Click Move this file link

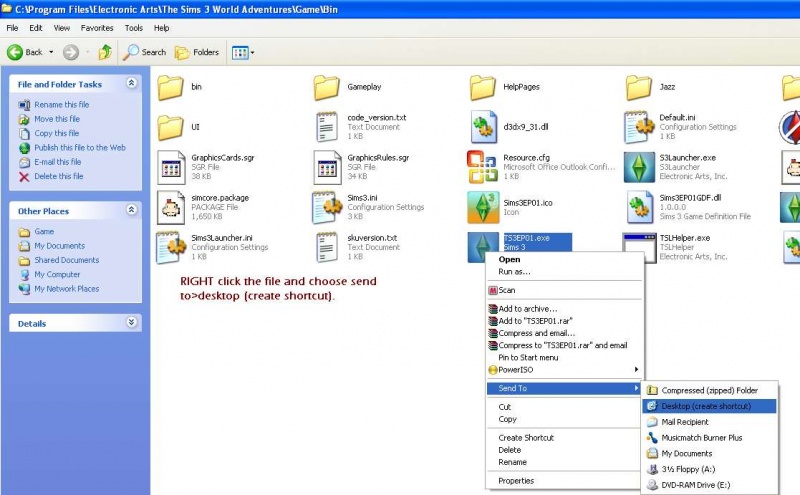point(57,119)
